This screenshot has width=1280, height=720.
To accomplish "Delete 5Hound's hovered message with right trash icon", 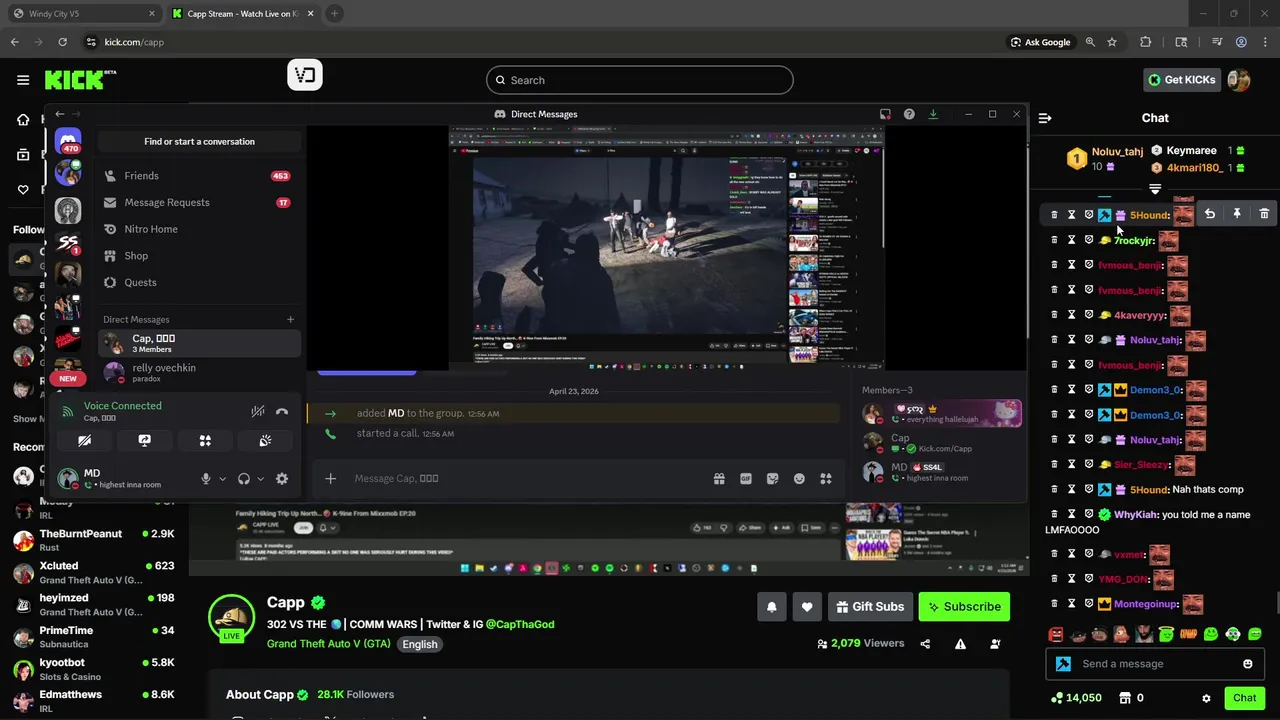I will tap(1264, 214).
